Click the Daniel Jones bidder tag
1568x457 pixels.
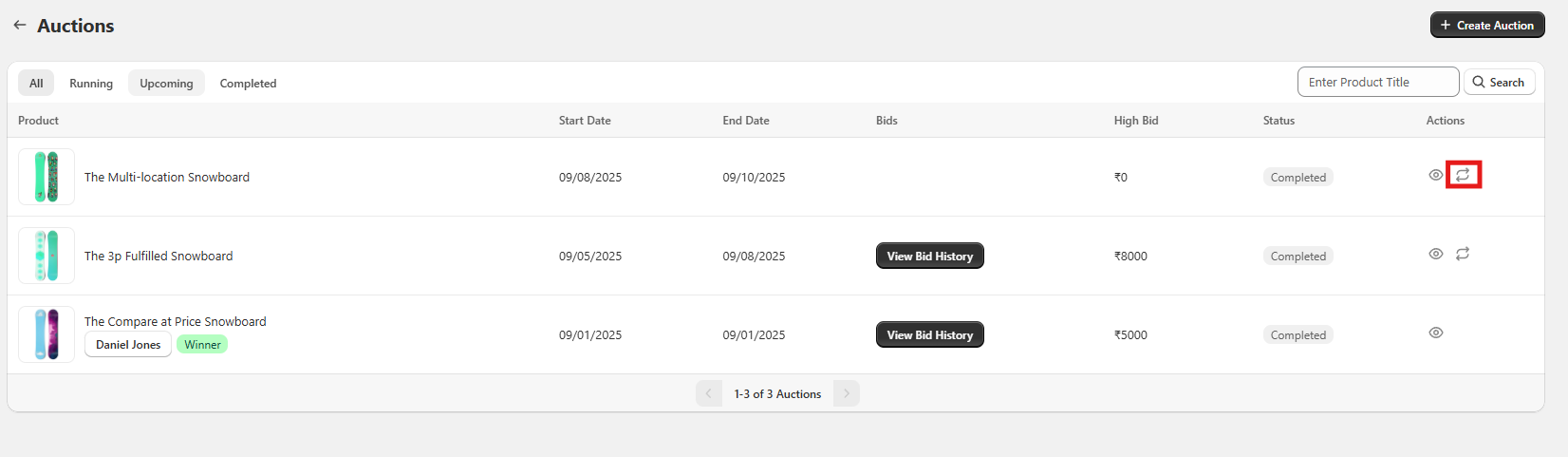click(128, 345)
